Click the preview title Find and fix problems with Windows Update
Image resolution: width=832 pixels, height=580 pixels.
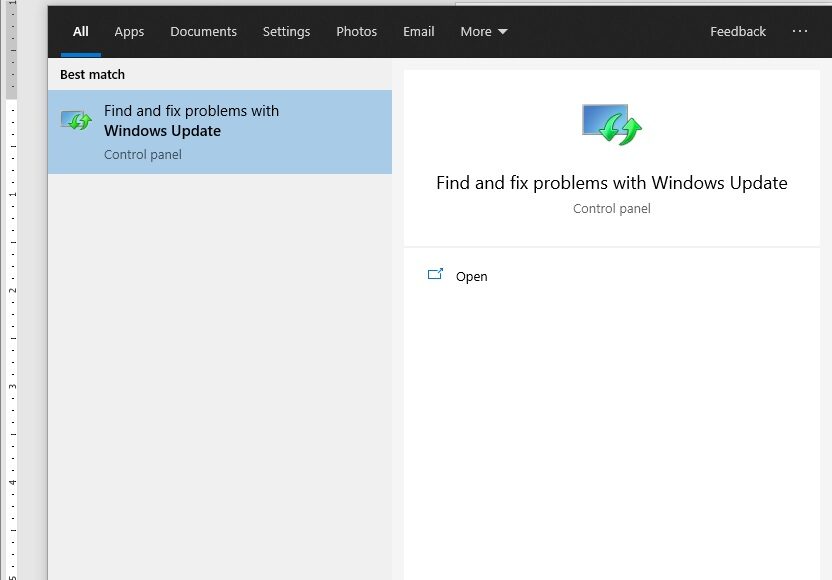[x=611, y=183]
